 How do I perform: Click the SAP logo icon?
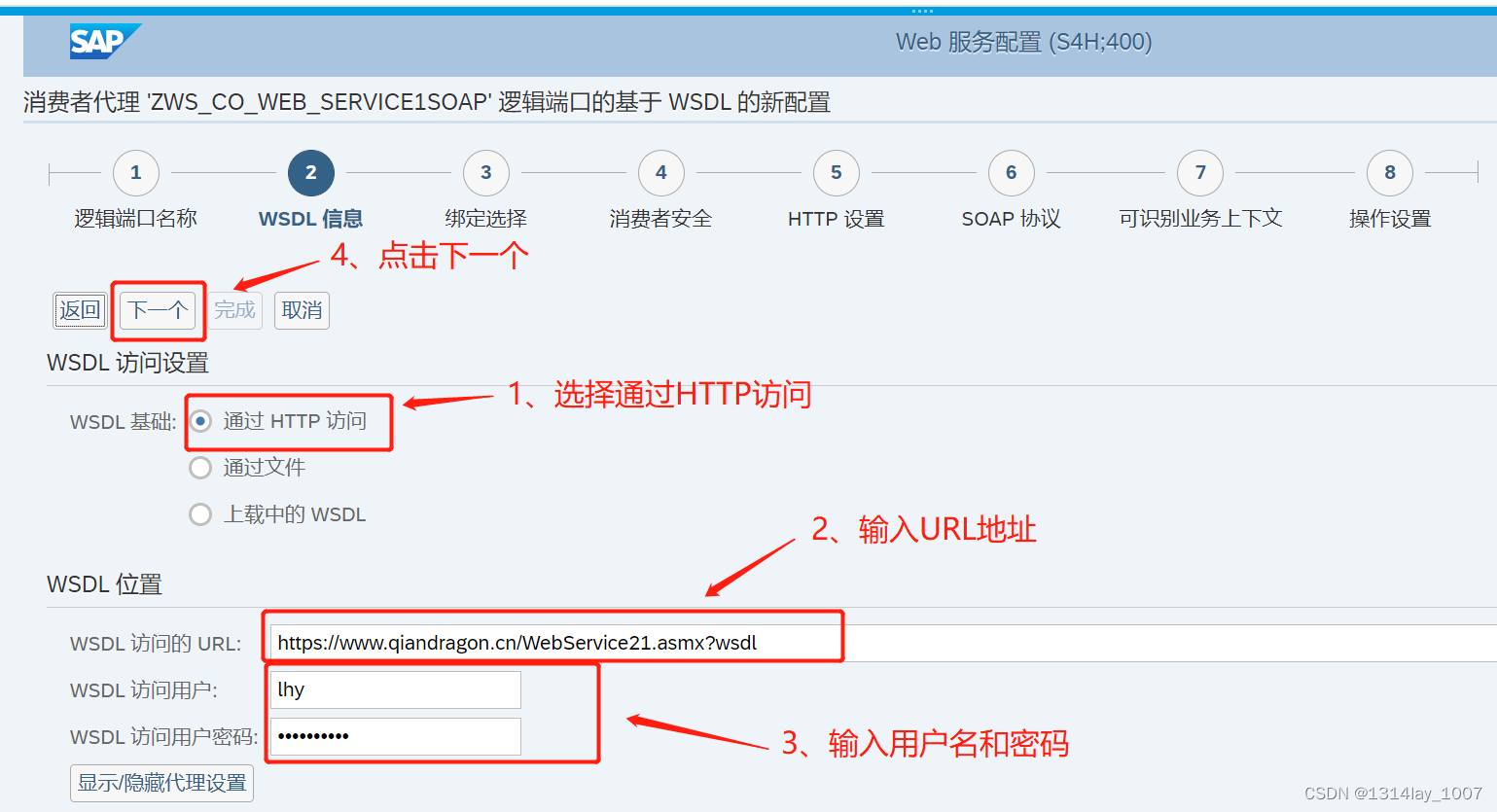105,41
